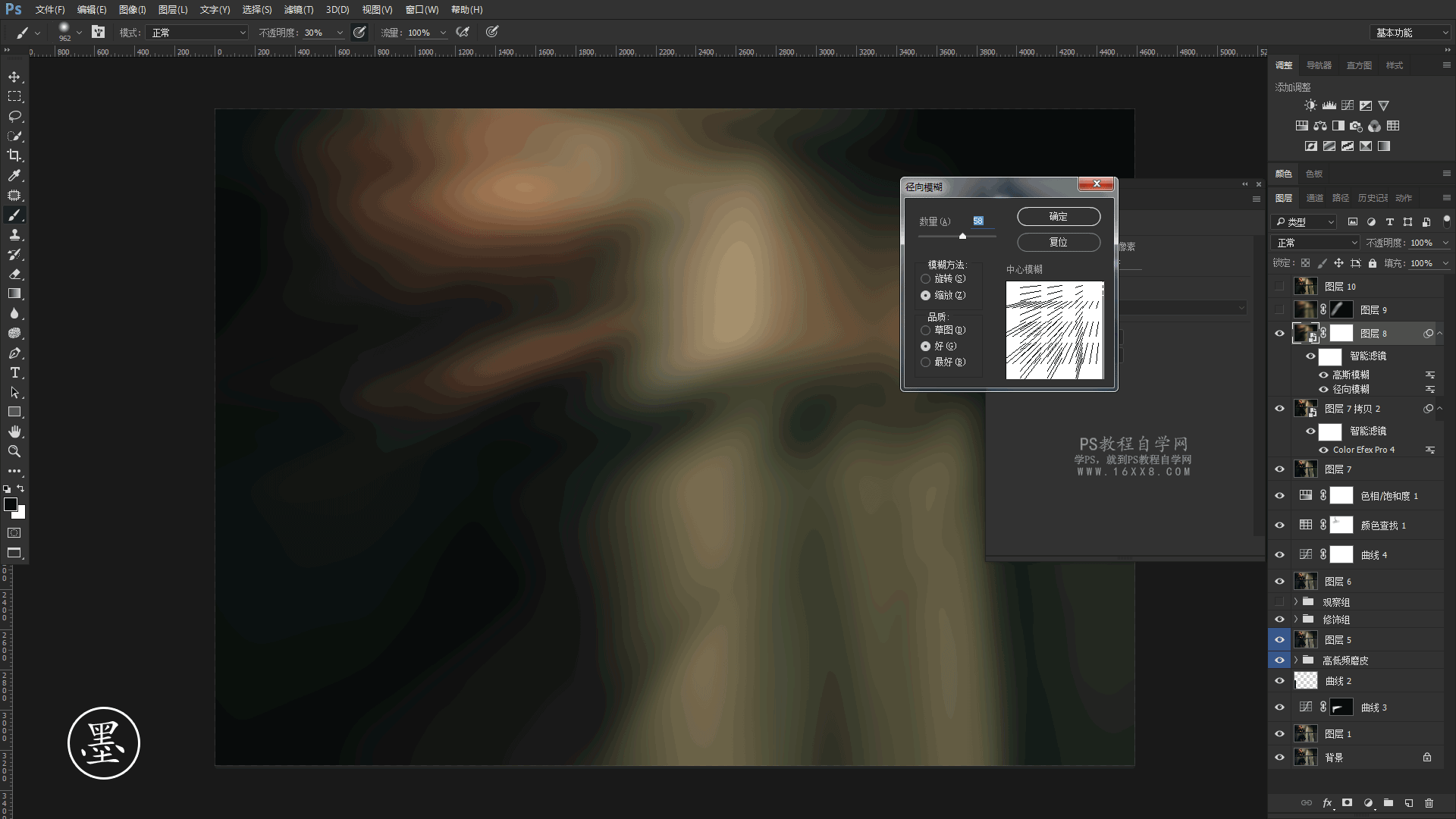Image resolution: width=1456 pixels, height=819 pixels.
Task: Click the 确定 button
Action: [1058, 217]
